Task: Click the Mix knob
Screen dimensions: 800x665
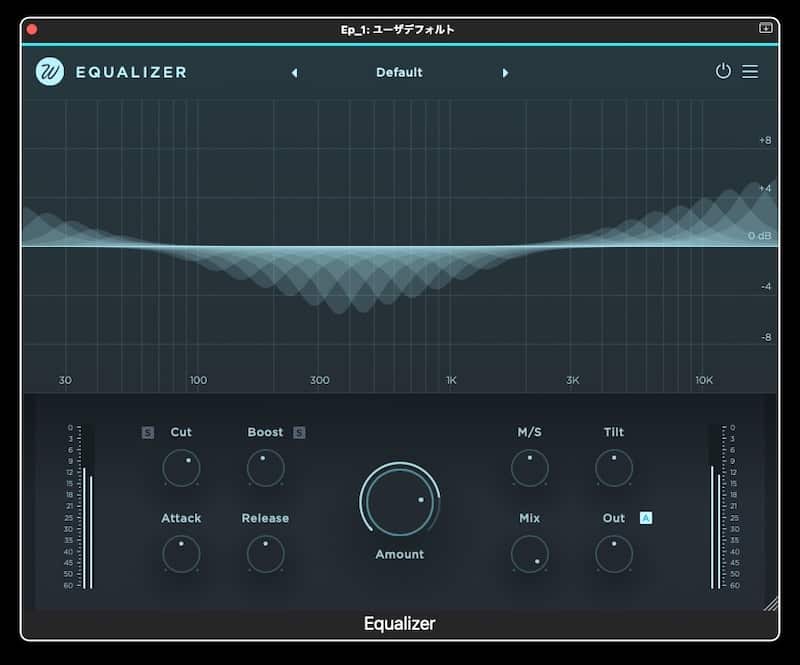Action: (530, 554)
